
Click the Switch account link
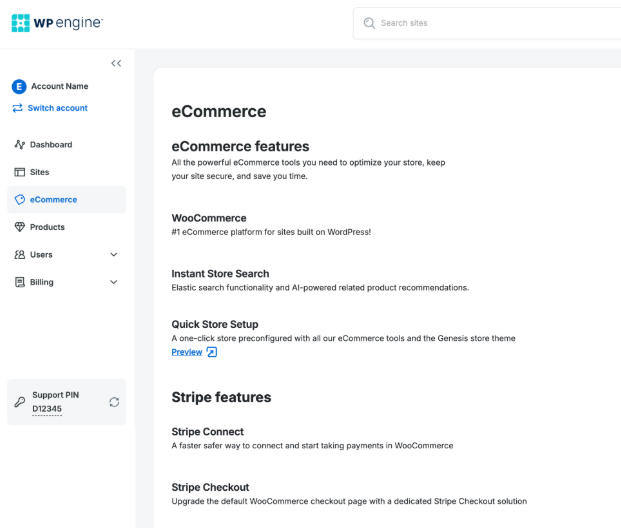pos(57,108)
